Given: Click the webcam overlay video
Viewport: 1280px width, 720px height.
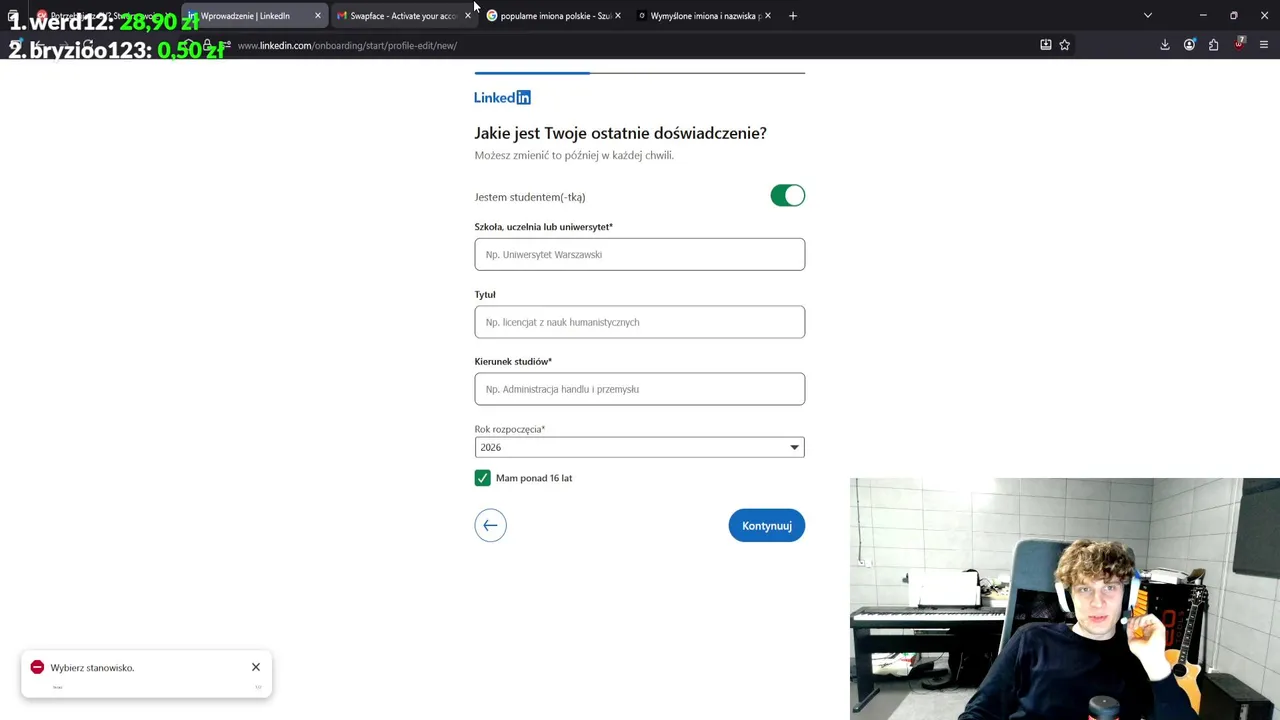Looking at the screenshot, I should [x=1065, y=599].
